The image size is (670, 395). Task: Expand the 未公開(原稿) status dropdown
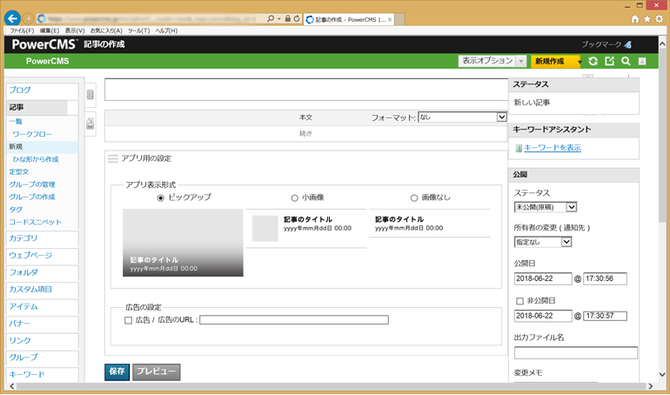(x=545, y=207)
